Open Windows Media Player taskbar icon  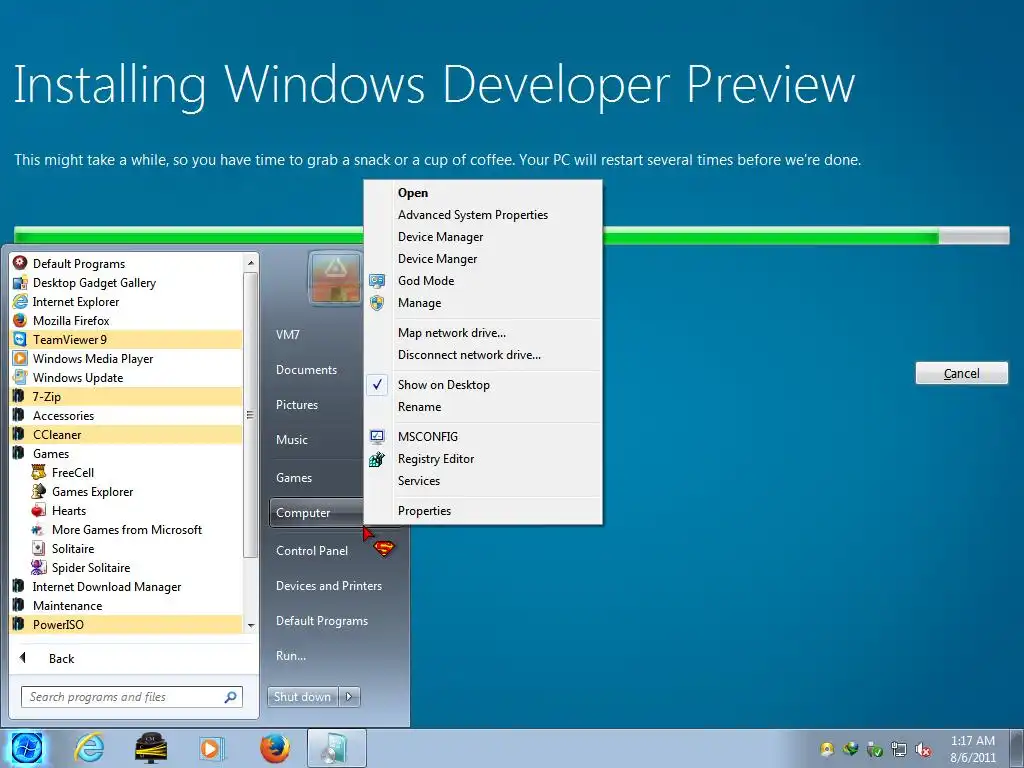(x=212, y=748)
